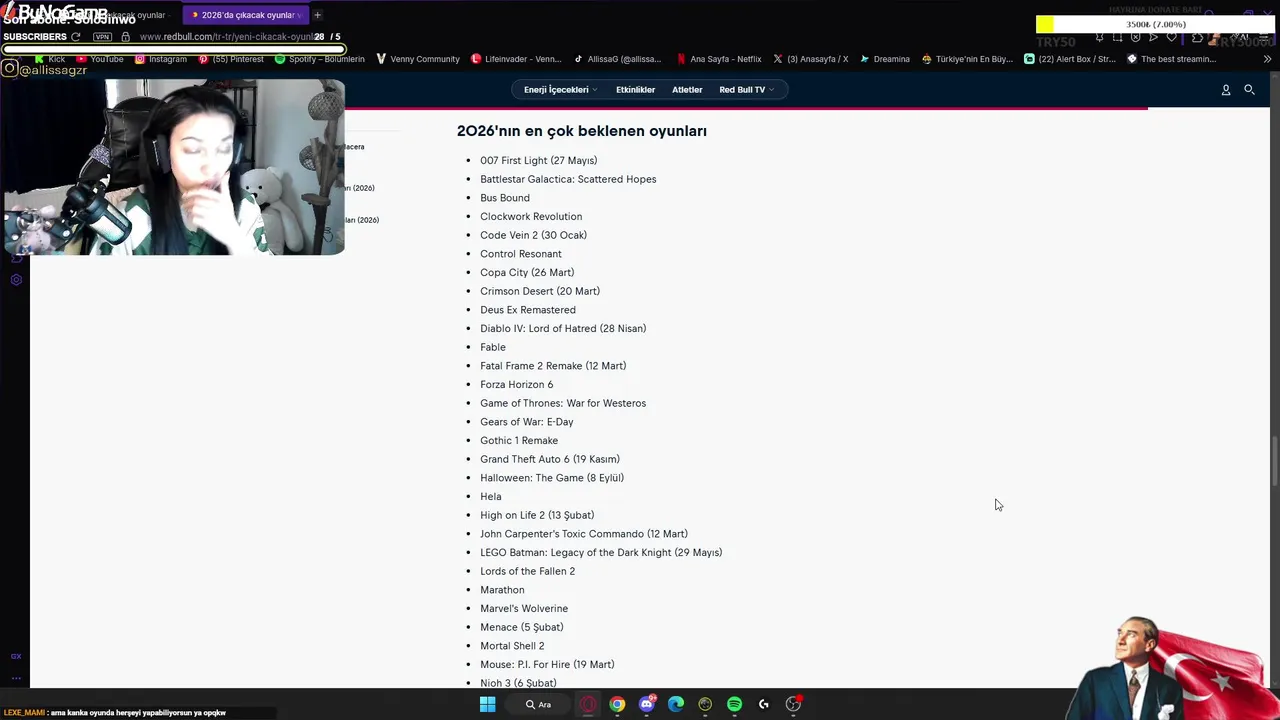The image size is (1280, 720).
Task: Click "Marvel's Wolverine" list entry
Action: point(524,608)
